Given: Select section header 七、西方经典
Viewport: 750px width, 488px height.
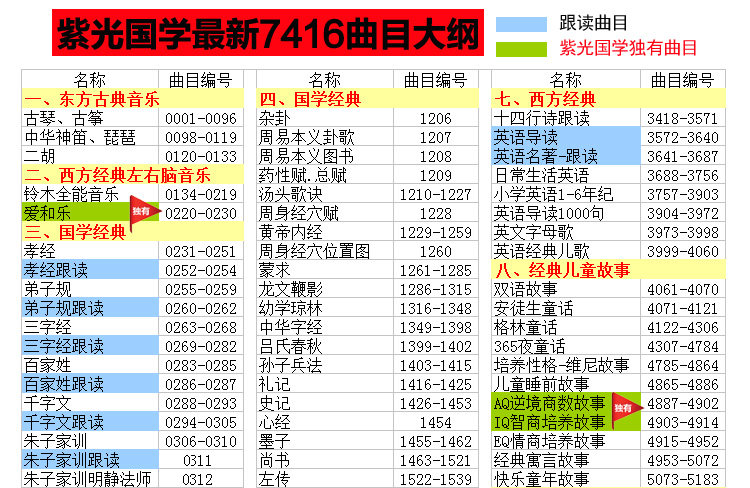Looking at the screenshot, I should 608,99.
